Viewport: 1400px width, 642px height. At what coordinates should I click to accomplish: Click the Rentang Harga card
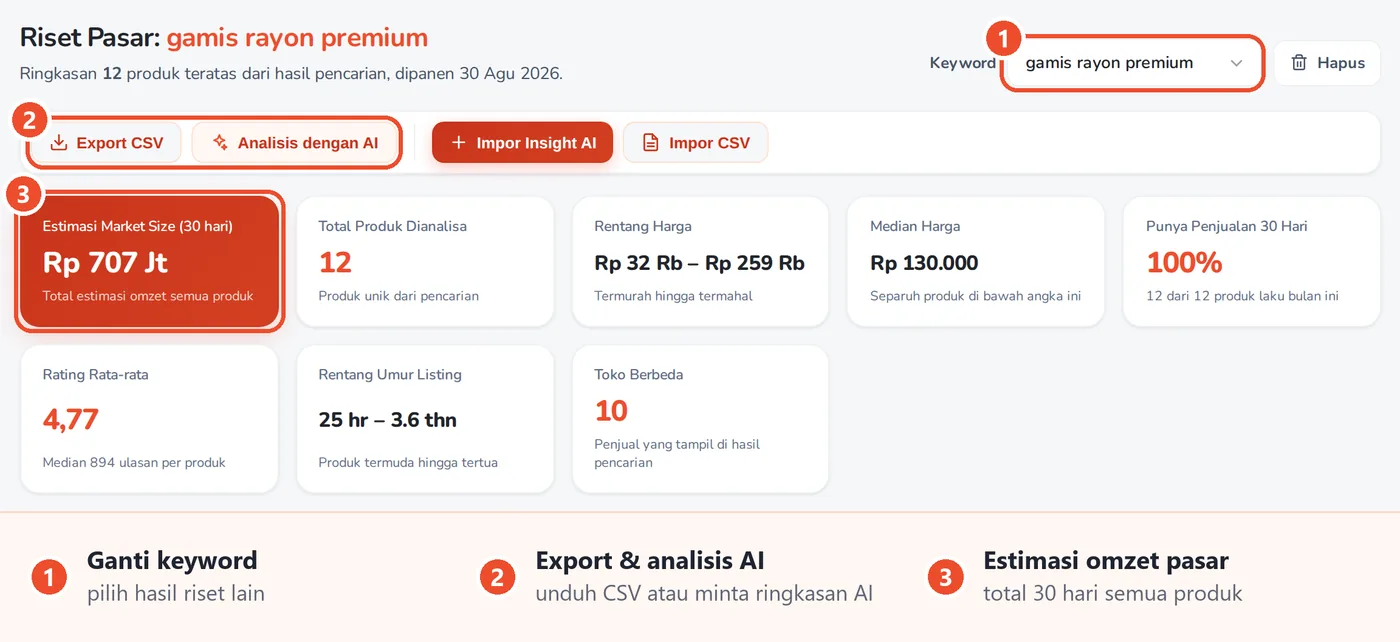700,262
